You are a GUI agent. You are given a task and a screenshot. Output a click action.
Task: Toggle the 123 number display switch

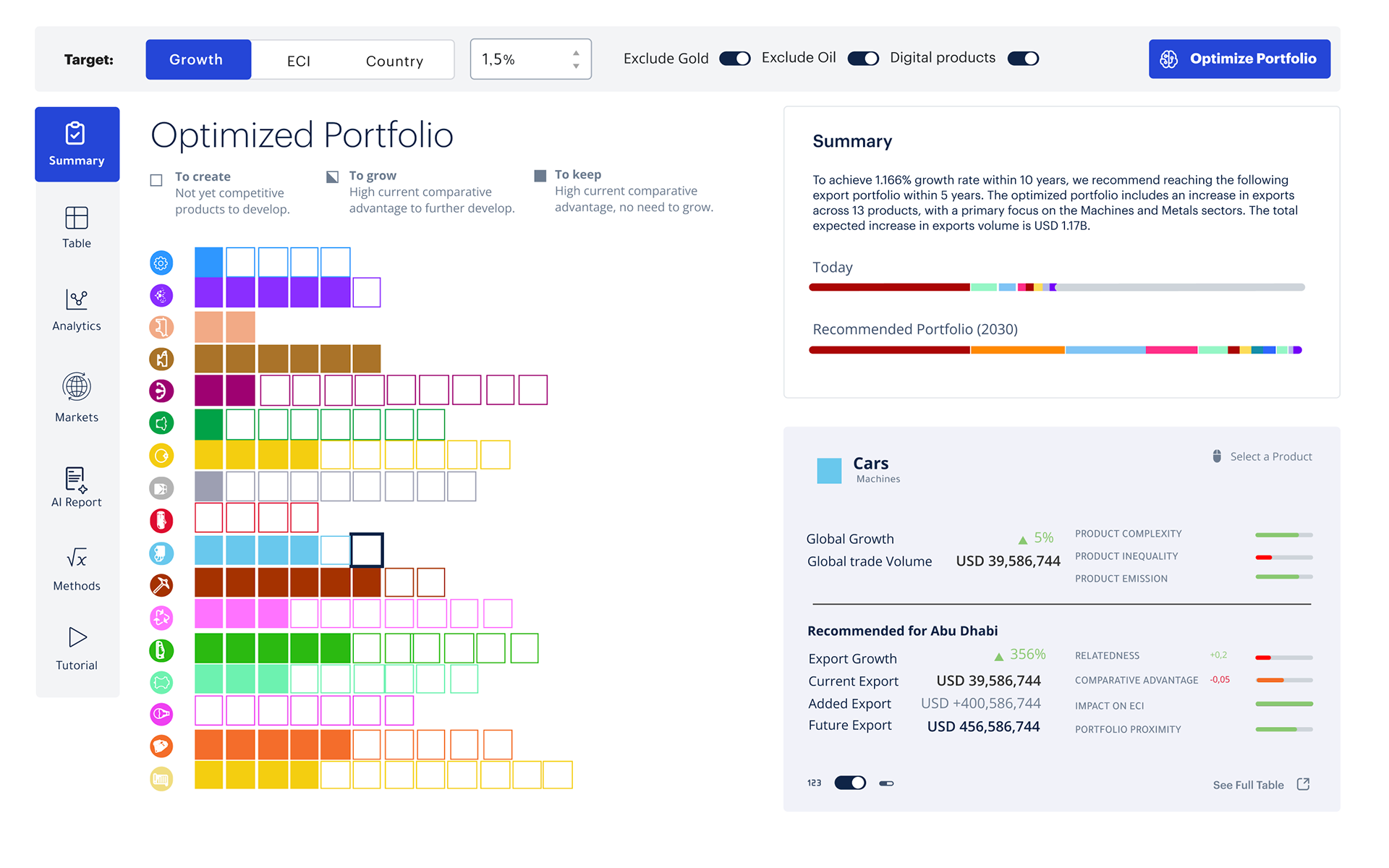850,783
